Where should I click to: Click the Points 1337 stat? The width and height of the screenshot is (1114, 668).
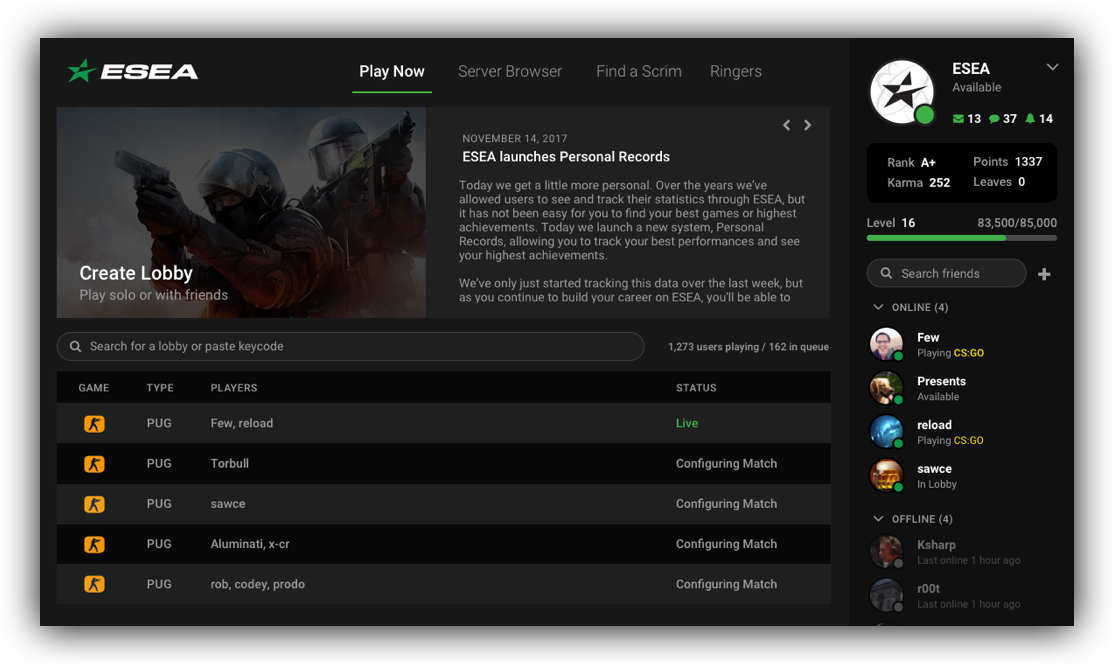1007,162
